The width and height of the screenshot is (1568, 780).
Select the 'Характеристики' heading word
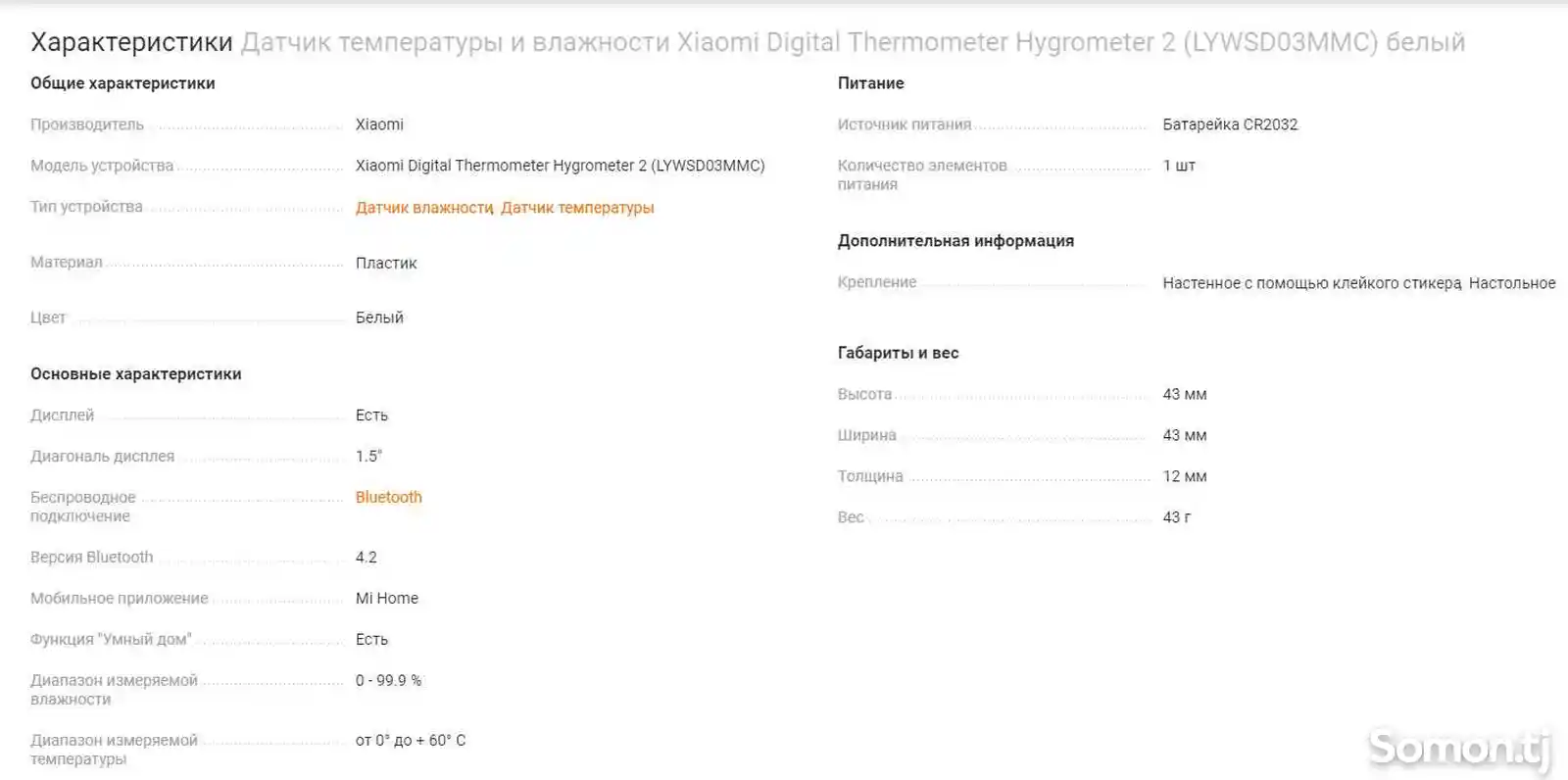click(131, 42)
